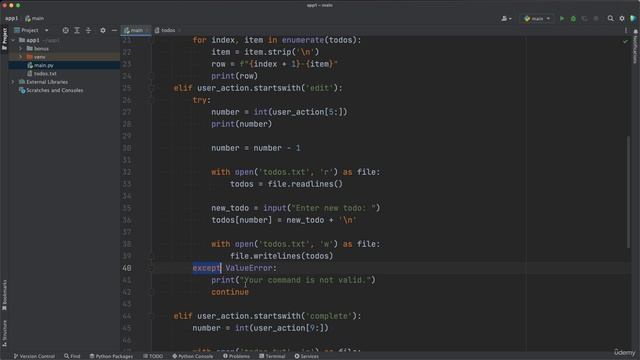This screenshot has width=640, height=360.
Task: Select opened file locate icon in Project panel
Action: point(65,30)
